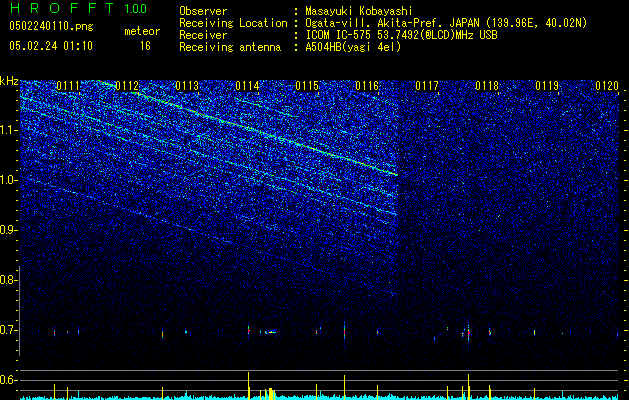Click the 0120 time marker
Viewport: 629px width, 400px height.
607,86
